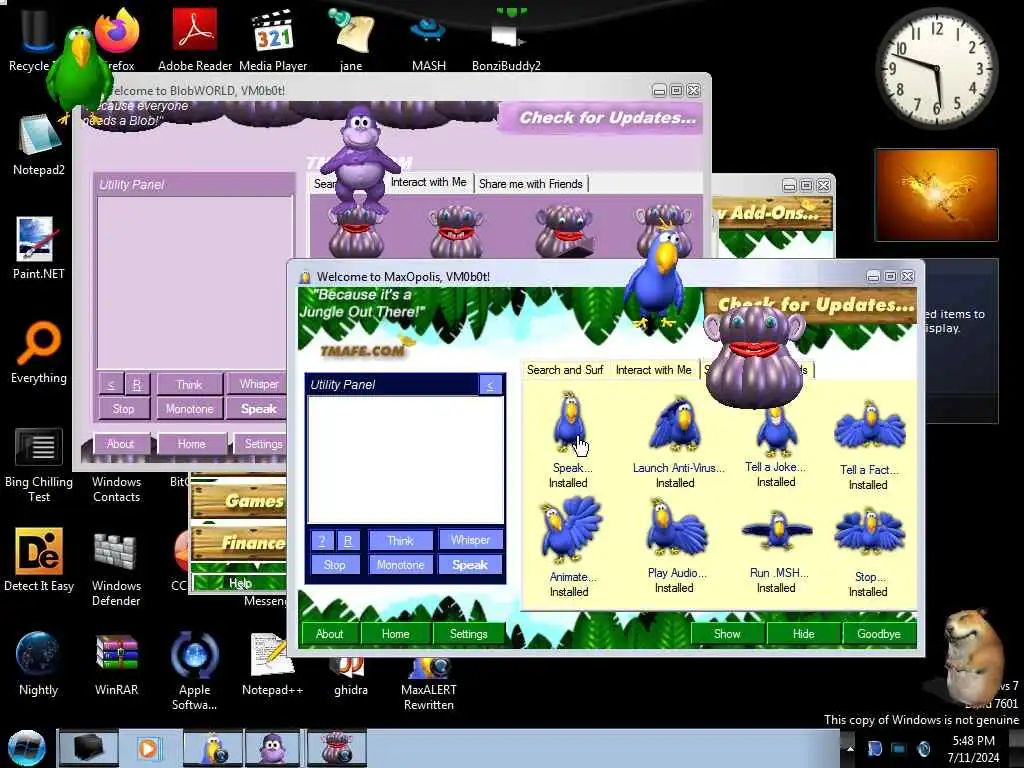Open Adobe Reader desktop icon

195,39
